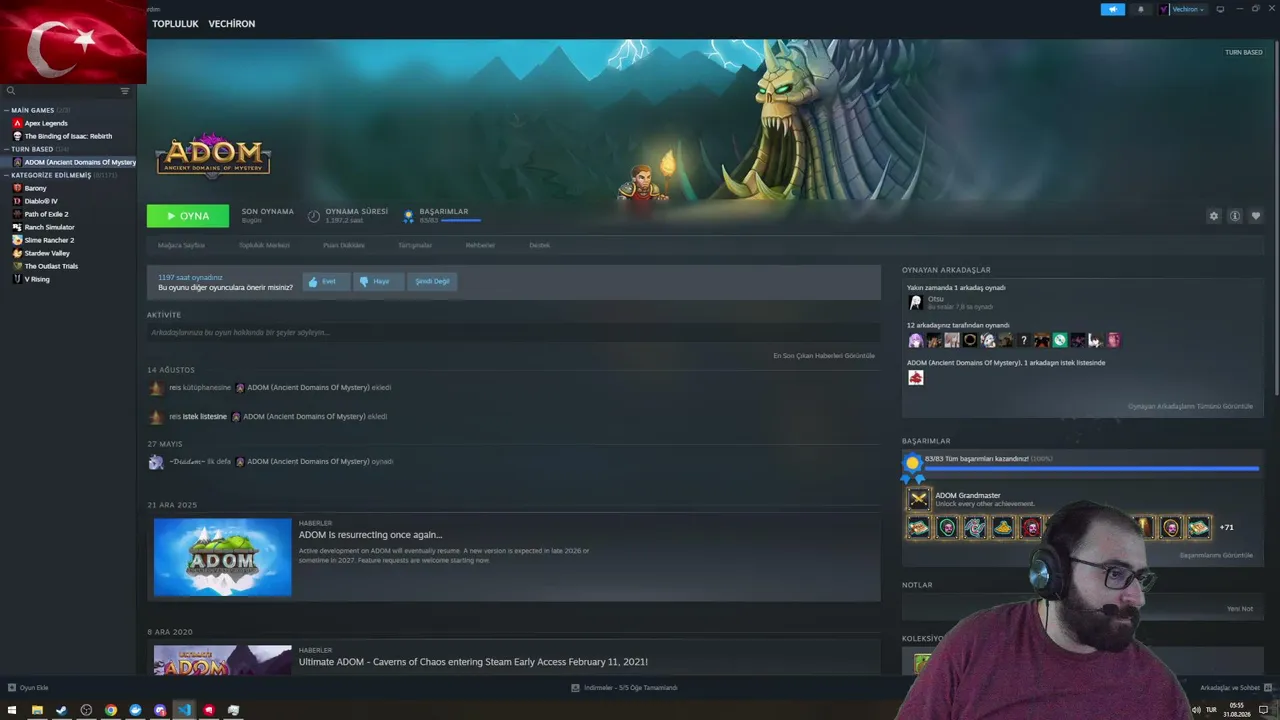Open the ADOM is resurrecting once again headline

point(370,535)
